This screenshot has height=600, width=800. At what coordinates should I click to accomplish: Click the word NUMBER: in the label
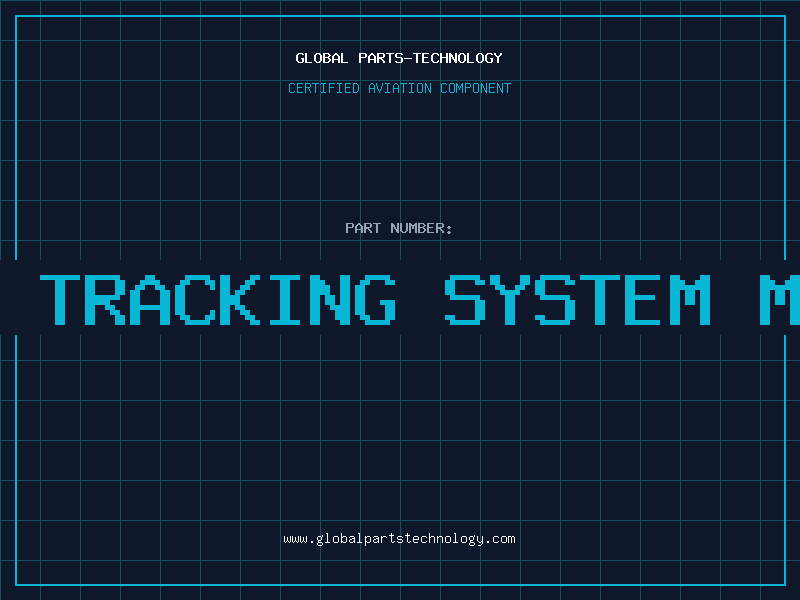[422, 228]
